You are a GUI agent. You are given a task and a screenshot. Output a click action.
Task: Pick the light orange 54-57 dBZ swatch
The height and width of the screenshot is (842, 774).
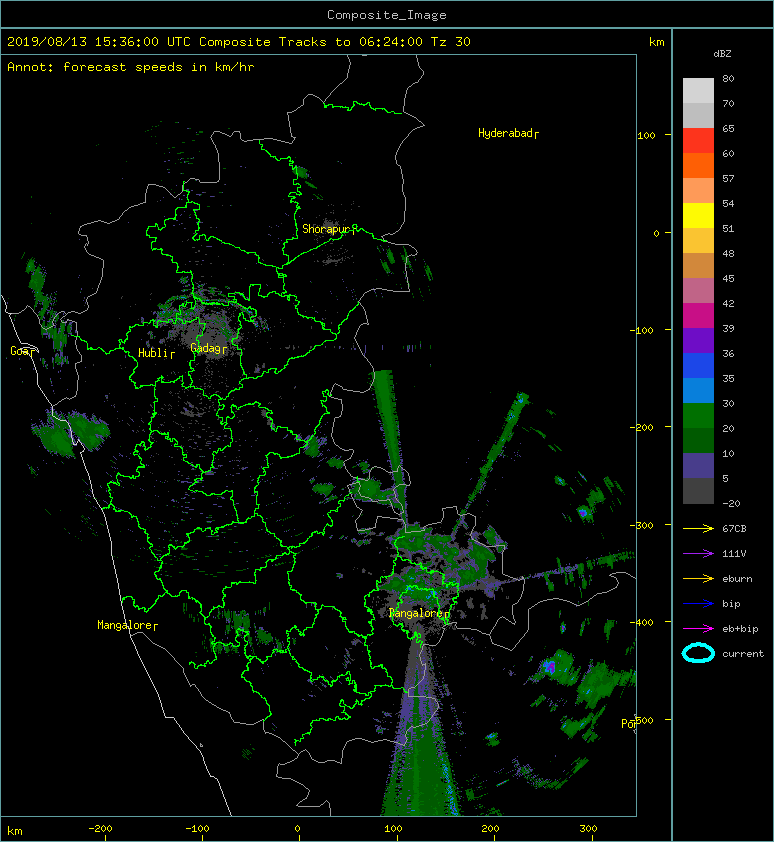click(698, 191)
